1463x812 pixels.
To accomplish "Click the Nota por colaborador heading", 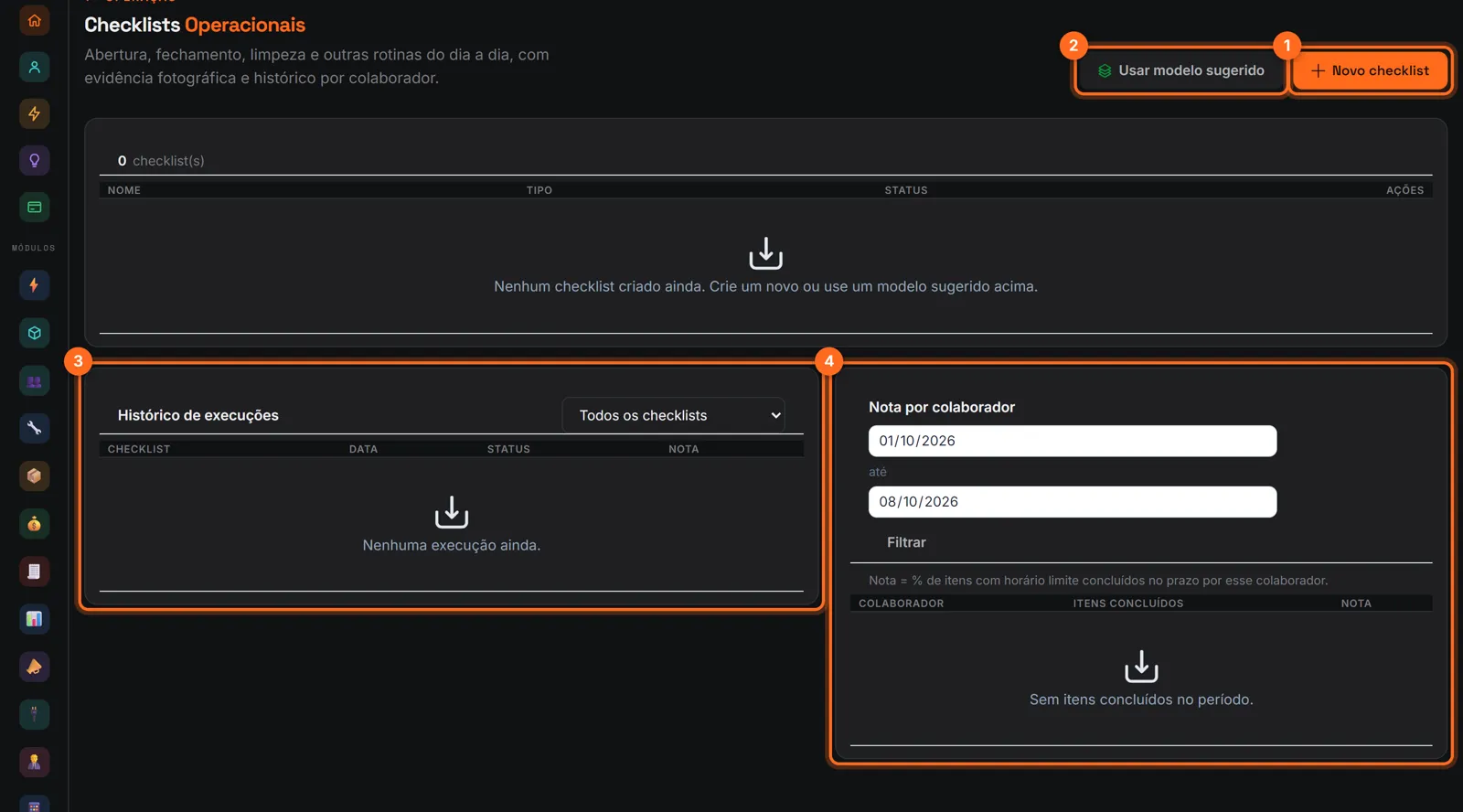I will point(942,407).
